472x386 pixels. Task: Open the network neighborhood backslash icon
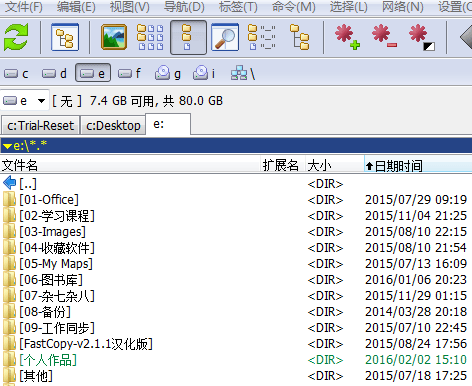click(x=243, y=73)
